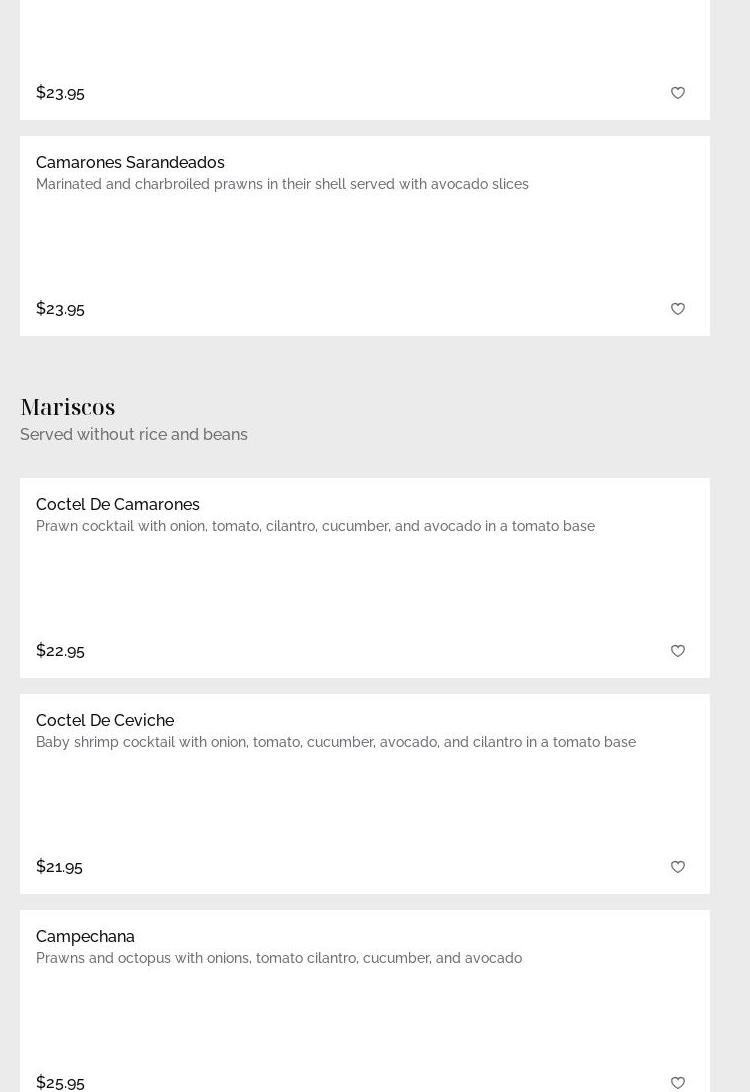Select the baby shrimp cocktail description
The image size is (750, 1092).
(336, 742)
